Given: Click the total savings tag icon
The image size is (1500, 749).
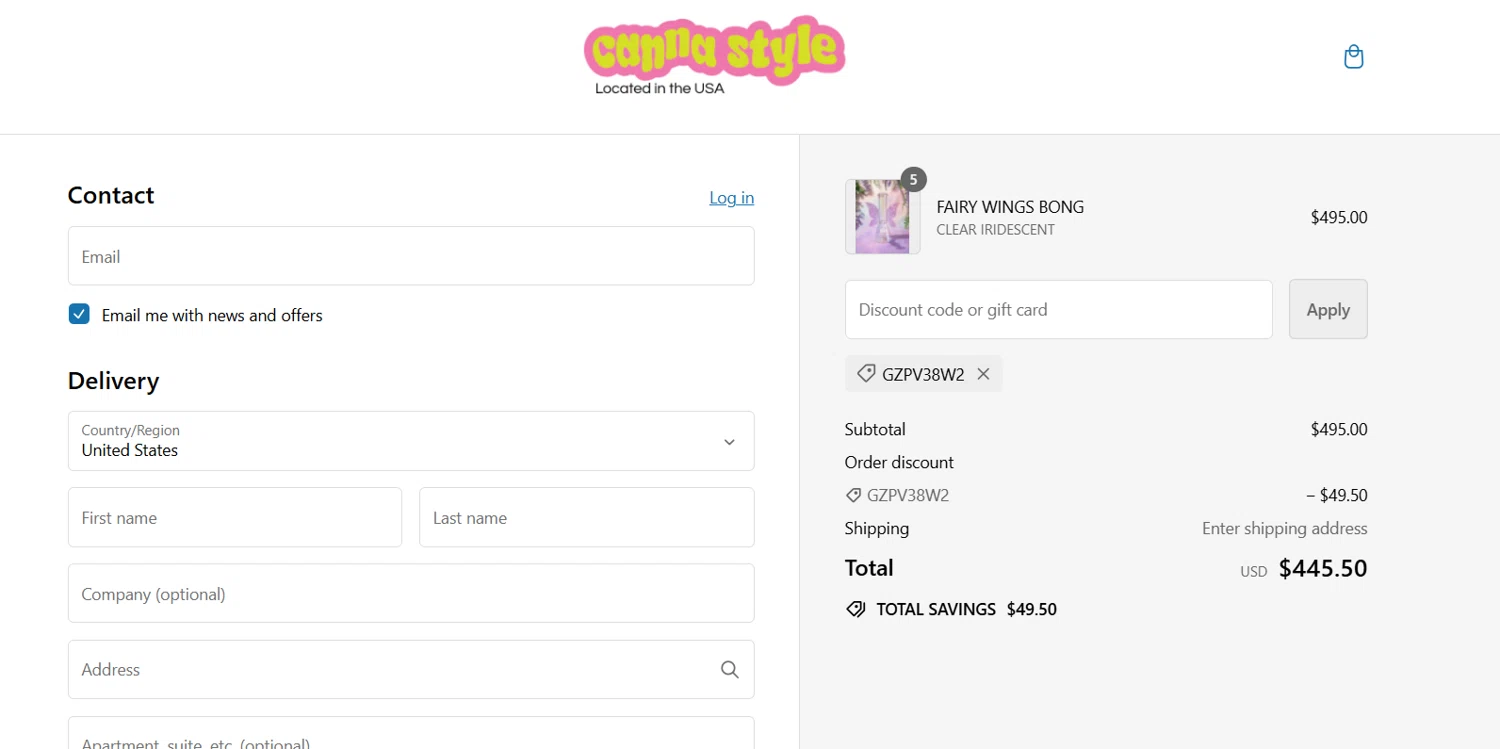Looking at the screenshot, I should pos(855,609).
